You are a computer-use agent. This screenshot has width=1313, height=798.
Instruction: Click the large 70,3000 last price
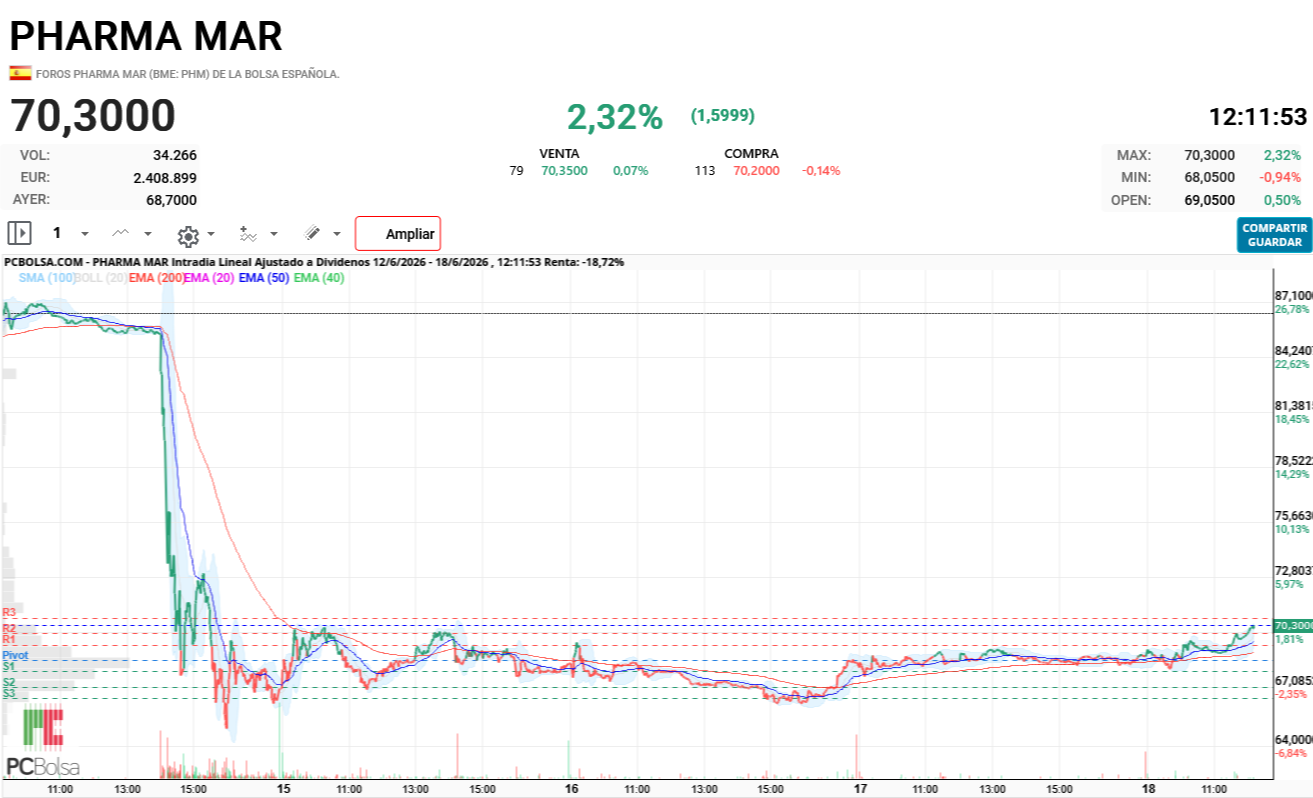[93, 116]
